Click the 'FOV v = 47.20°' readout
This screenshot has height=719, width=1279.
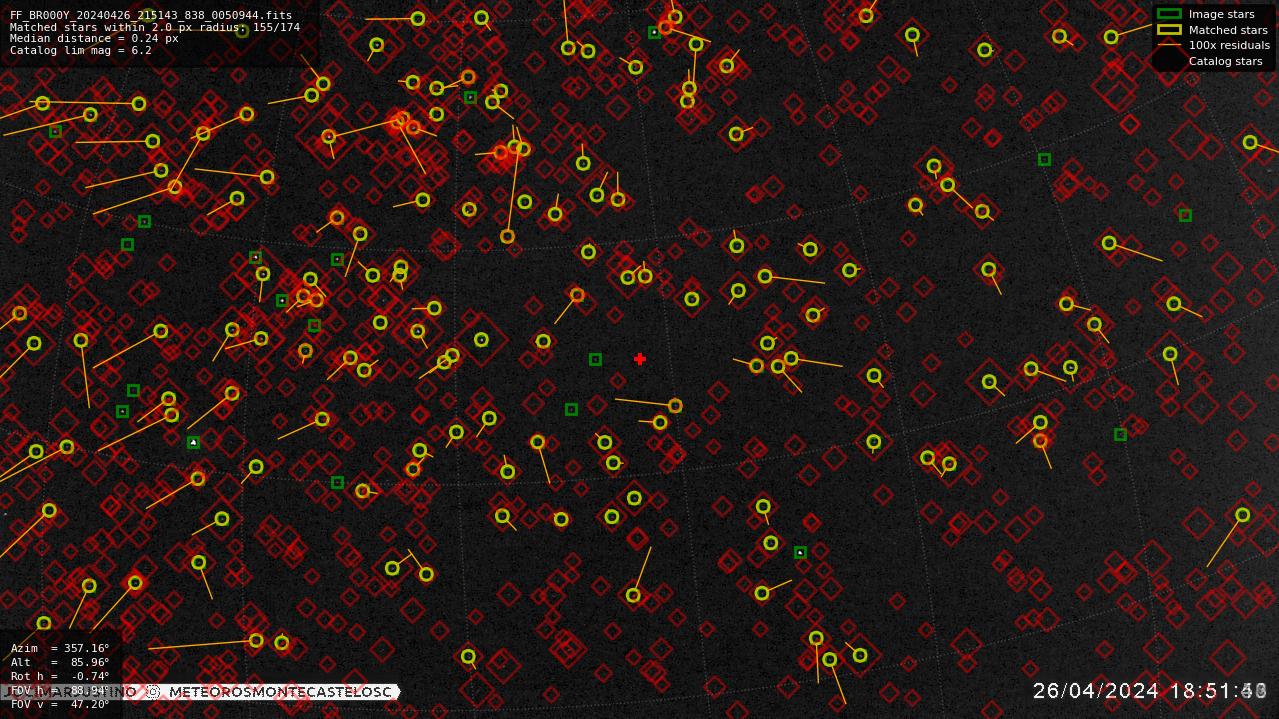[x=60, y=705]
